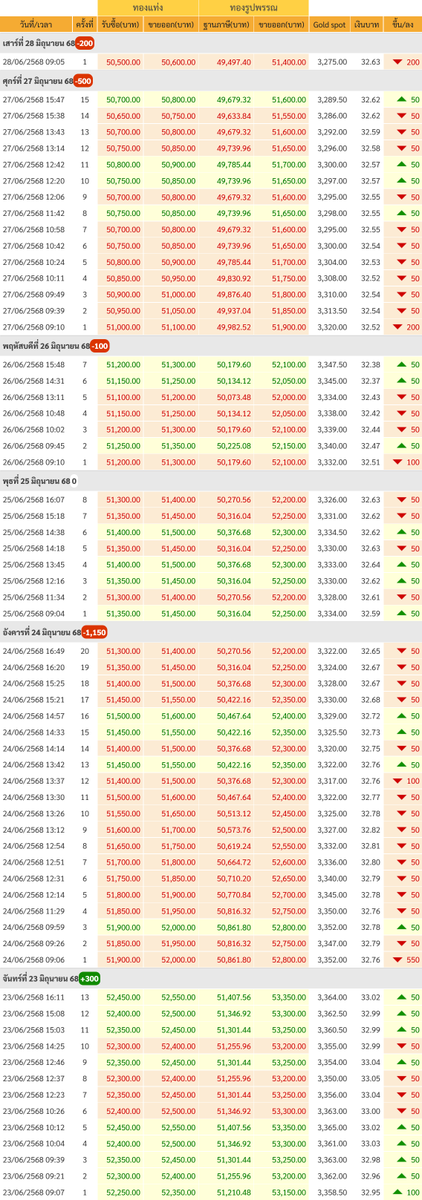Click the green up arrow in 25/06/2568 14:38 row
Image resolution: width=422 pixels, height=1200 pixels.
pos(401,532)
